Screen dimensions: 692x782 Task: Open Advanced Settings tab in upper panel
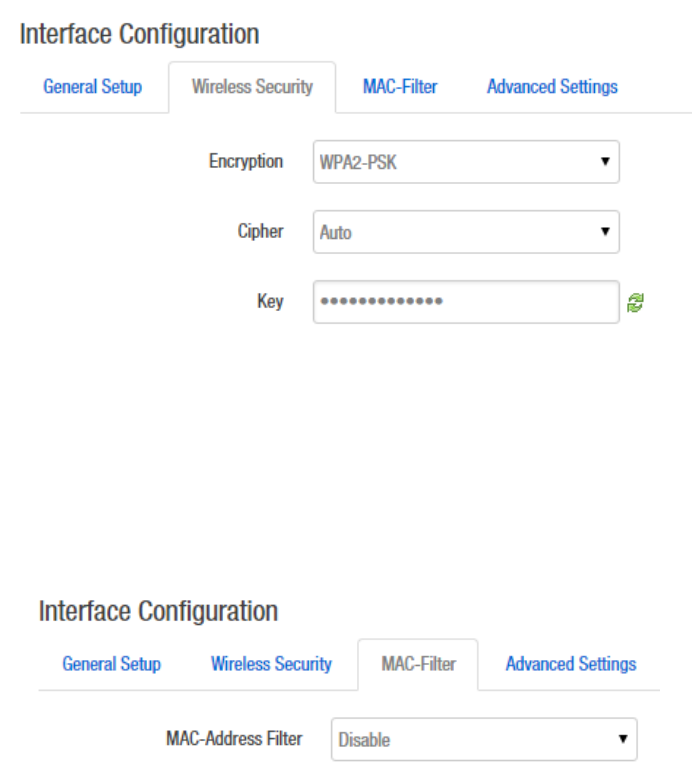click(x=552, y=87)
